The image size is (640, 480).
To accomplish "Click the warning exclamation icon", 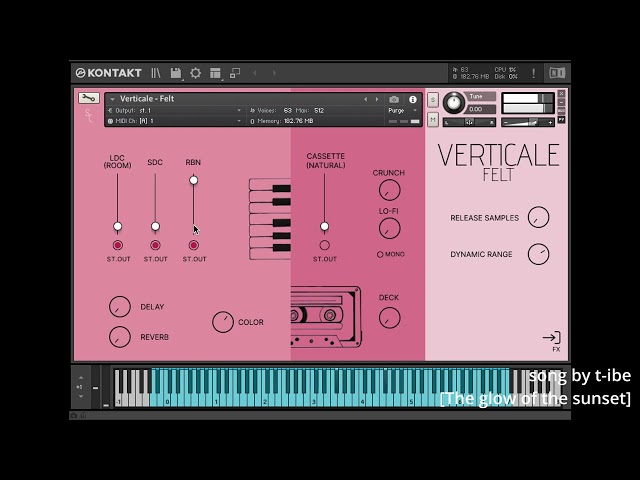I will pos(533,73).
